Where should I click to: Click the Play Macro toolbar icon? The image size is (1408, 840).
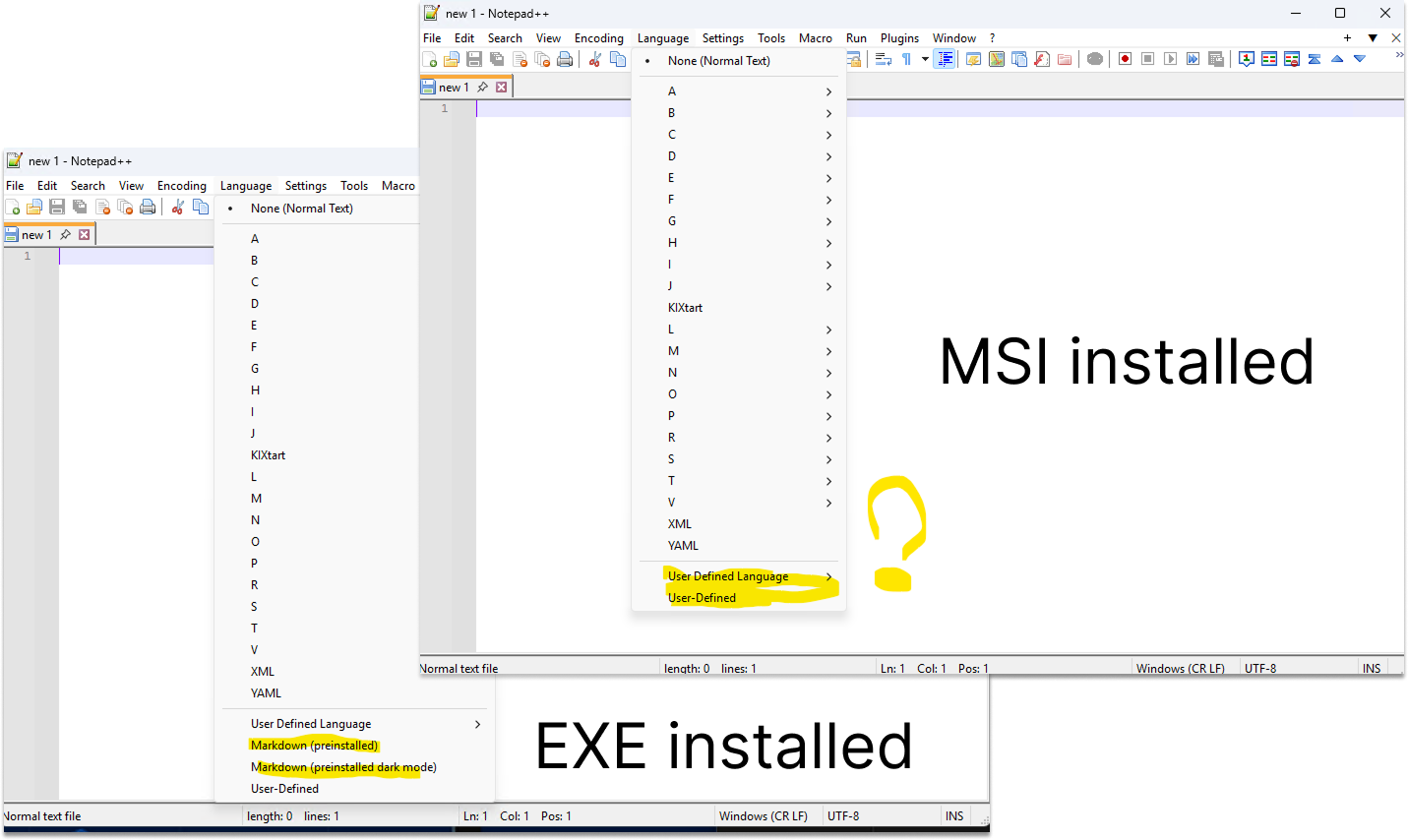tap(1170, 59)
